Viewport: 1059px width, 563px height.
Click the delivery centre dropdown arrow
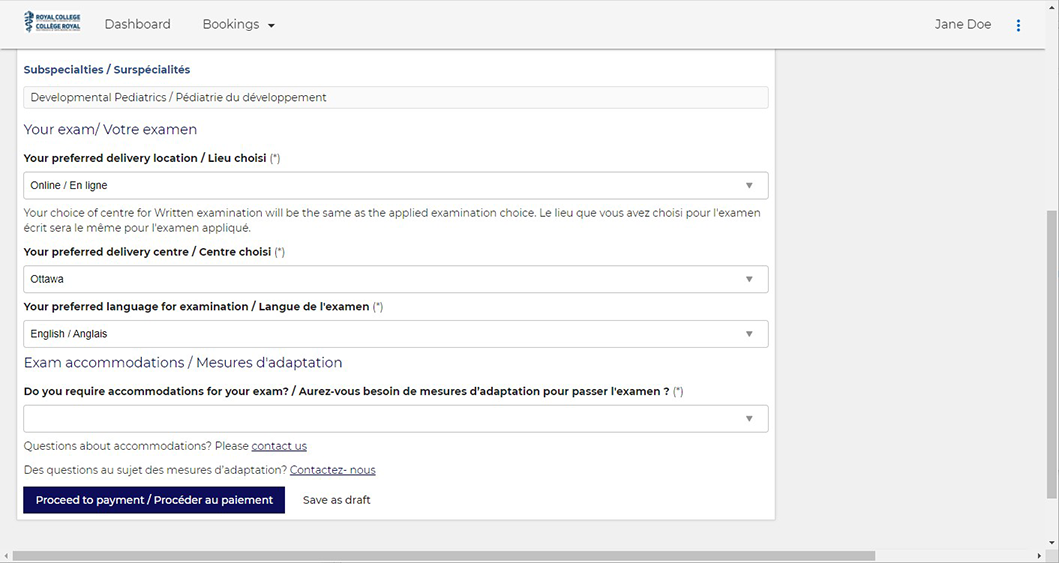(749, 279)
